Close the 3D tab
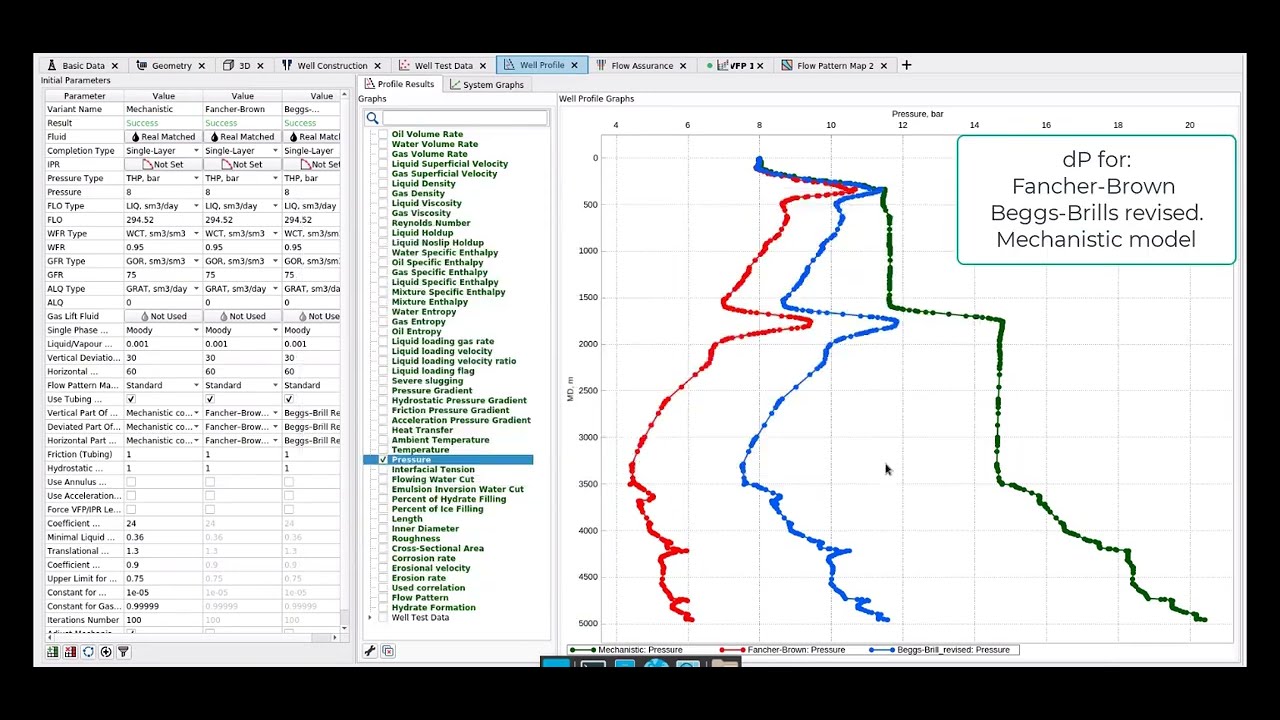 pos(260,66)
